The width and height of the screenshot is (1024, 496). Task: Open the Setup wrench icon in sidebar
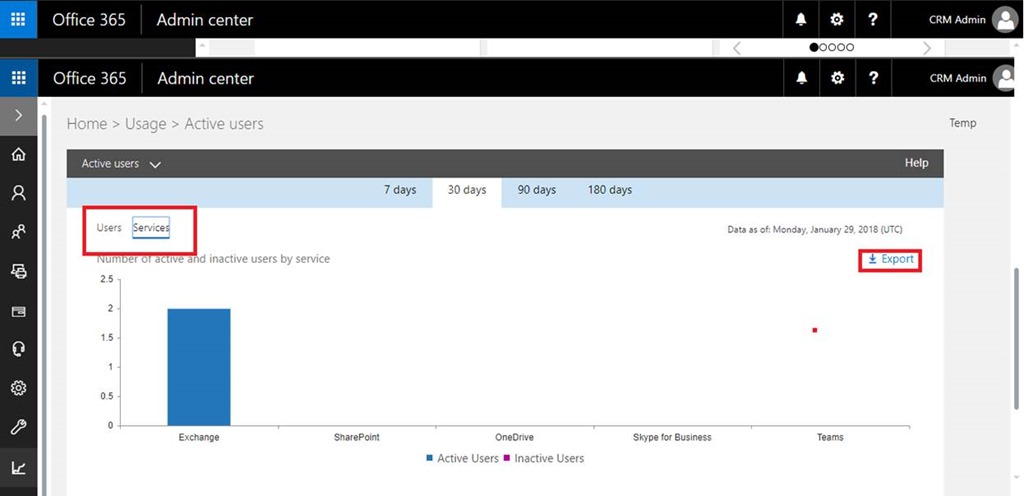pyautogui.click(x=18, y=427)
